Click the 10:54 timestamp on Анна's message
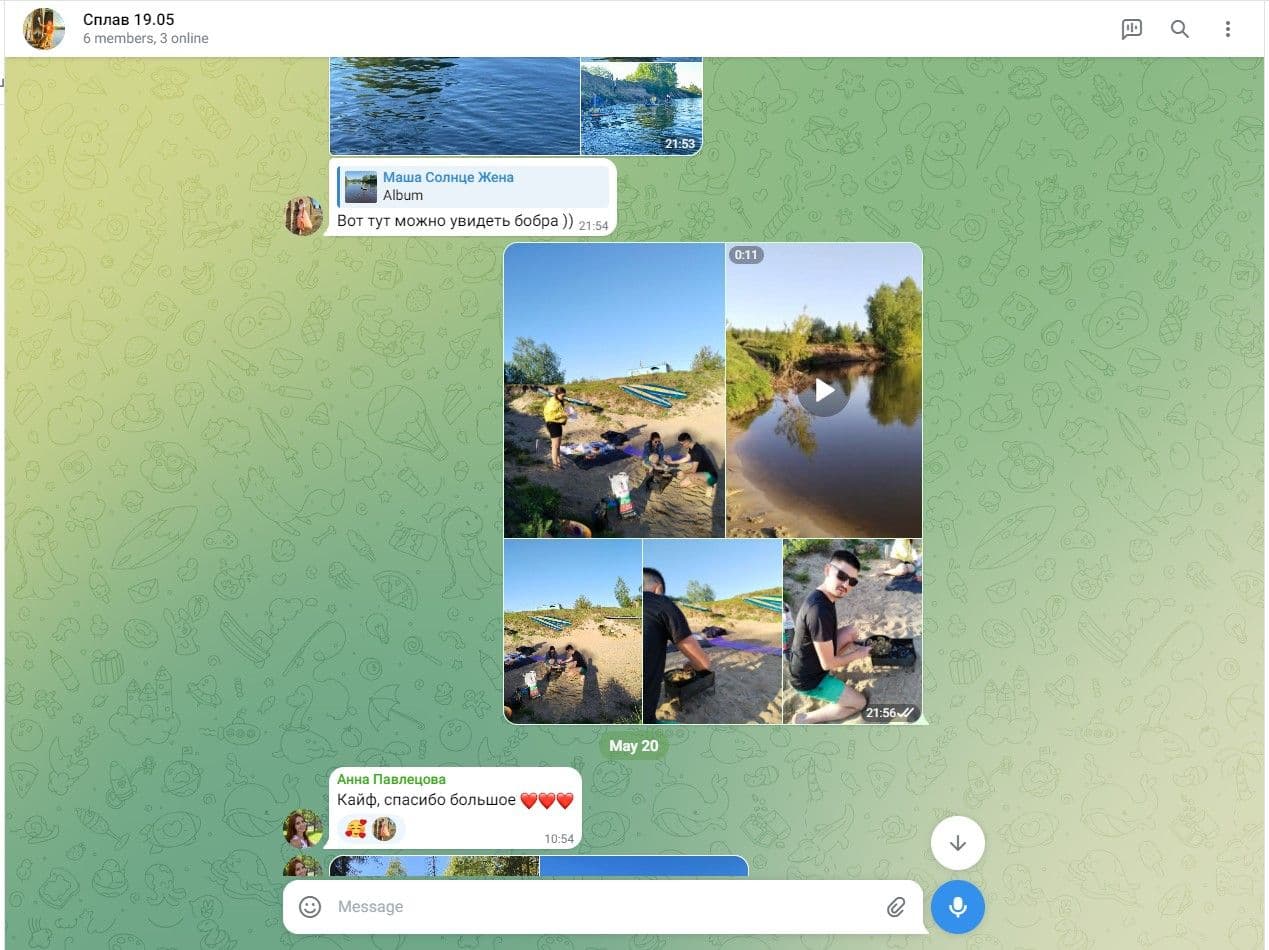Viewport: 1269px width, 950px height. coord(559,839)
